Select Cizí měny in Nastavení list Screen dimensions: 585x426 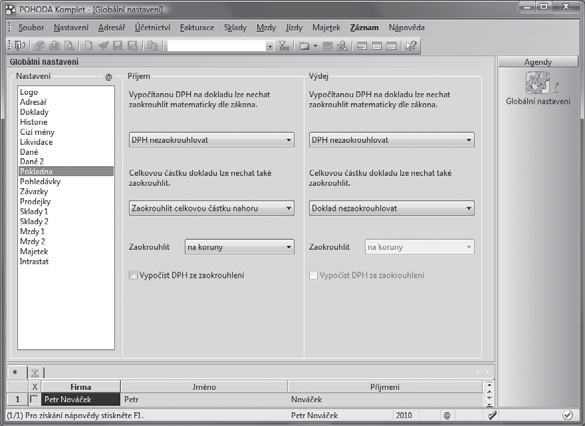click(37, 132)
